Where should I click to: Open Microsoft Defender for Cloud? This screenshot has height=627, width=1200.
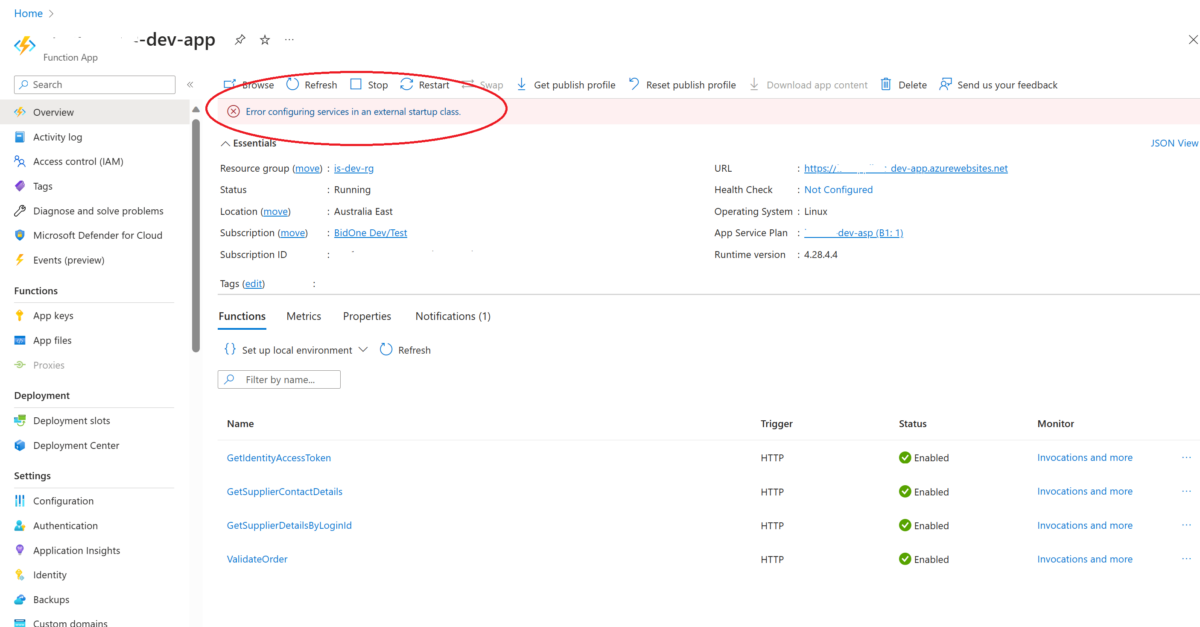pyautogui.click(x=97, y=236)
